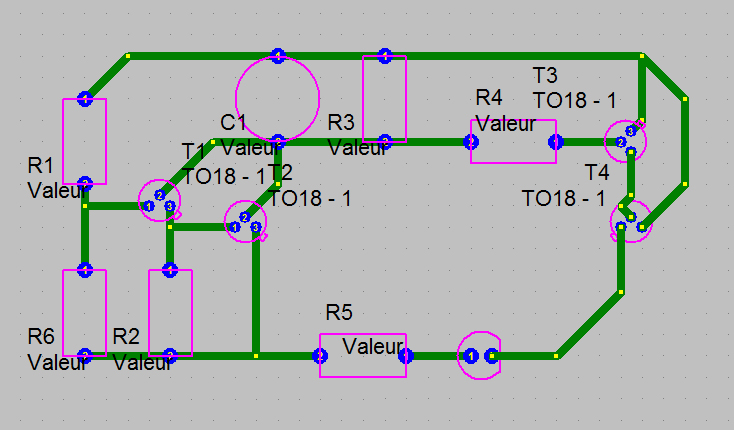
Task: Click pad 1 of resistor R6
Action: click(x=85, y=270)
